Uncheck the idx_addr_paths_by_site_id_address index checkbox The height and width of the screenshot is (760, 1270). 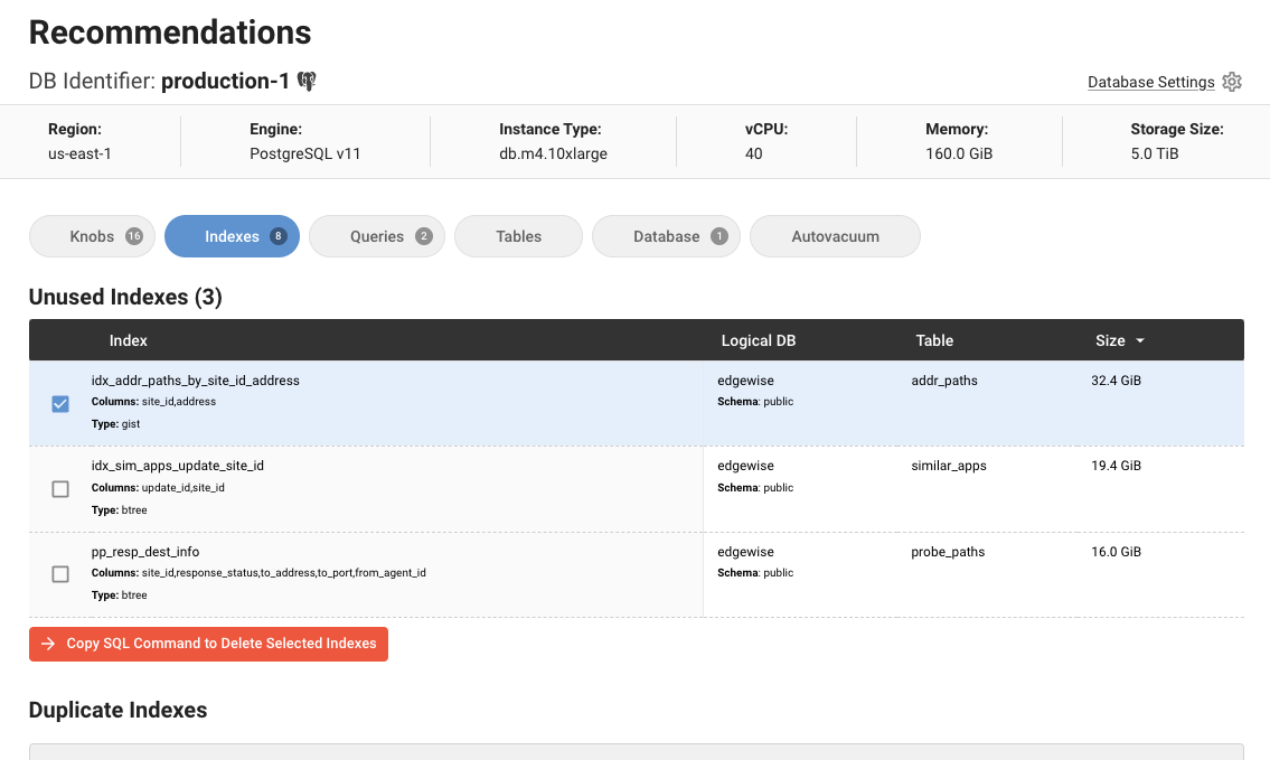60,404
